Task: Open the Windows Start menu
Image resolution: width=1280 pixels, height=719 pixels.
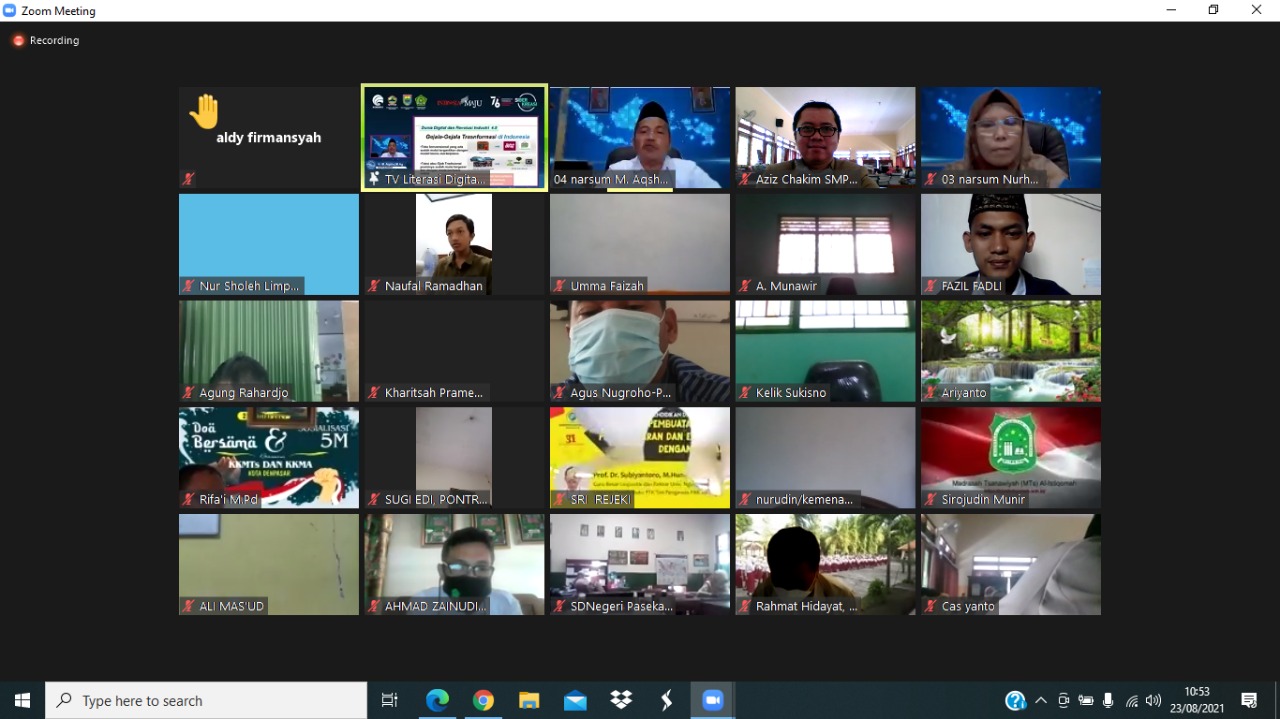Action: (22, 701)
